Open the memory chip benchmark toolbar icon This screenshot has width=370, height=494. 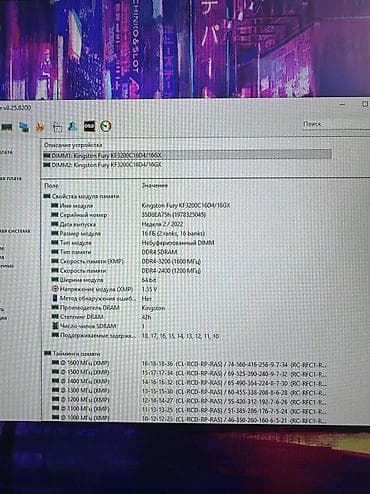pos(7,127)
